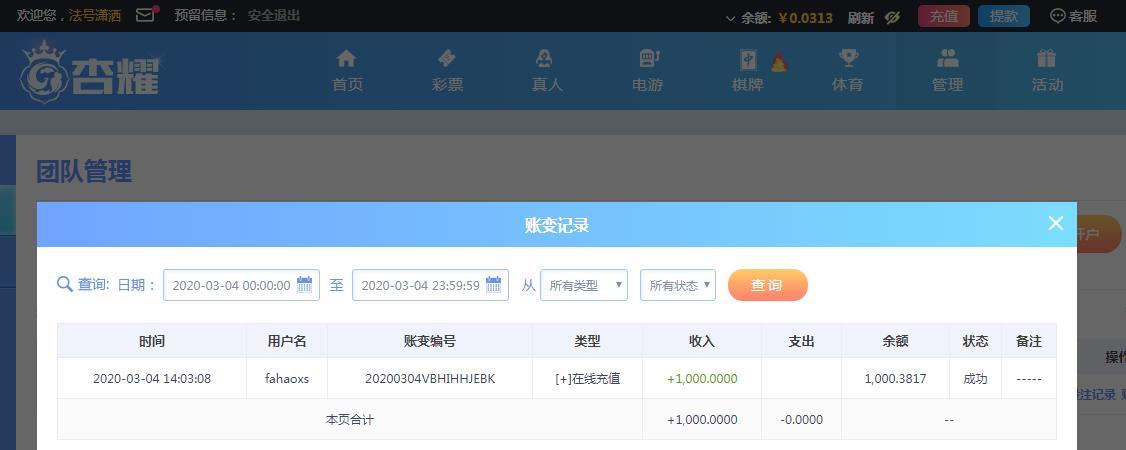Click the slot machine icon
This screenshot has width=1126, height=450.
coord(649,58)
